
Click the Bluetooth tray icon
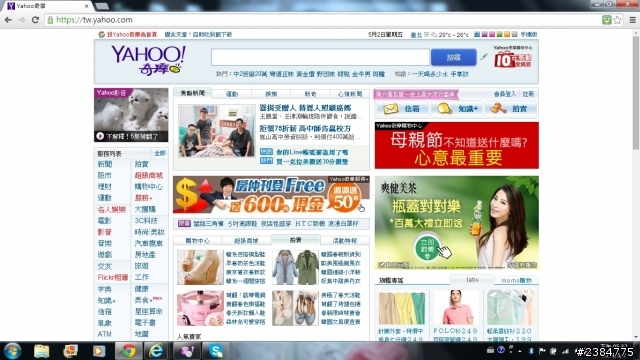click(531, 351)
